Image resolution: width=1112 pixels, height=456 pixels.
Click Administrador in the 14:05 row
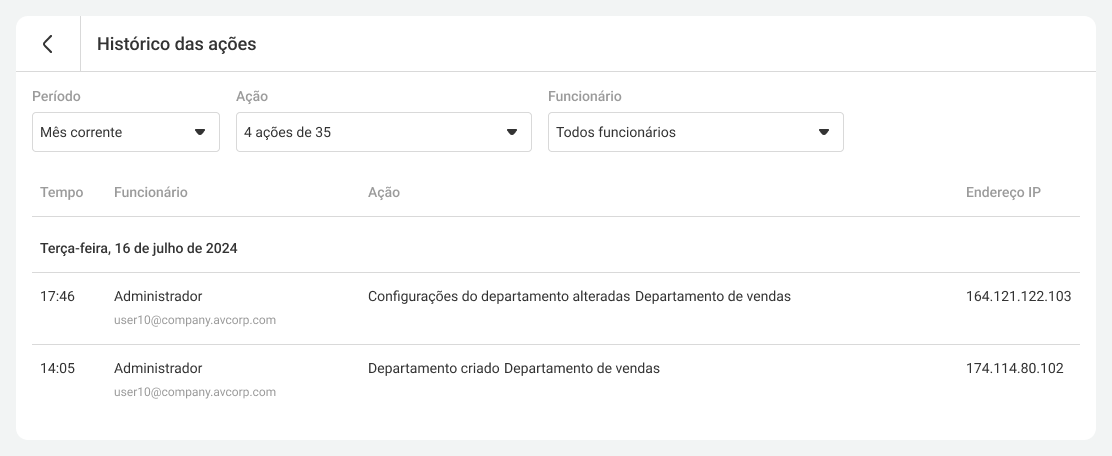point(158,368)
